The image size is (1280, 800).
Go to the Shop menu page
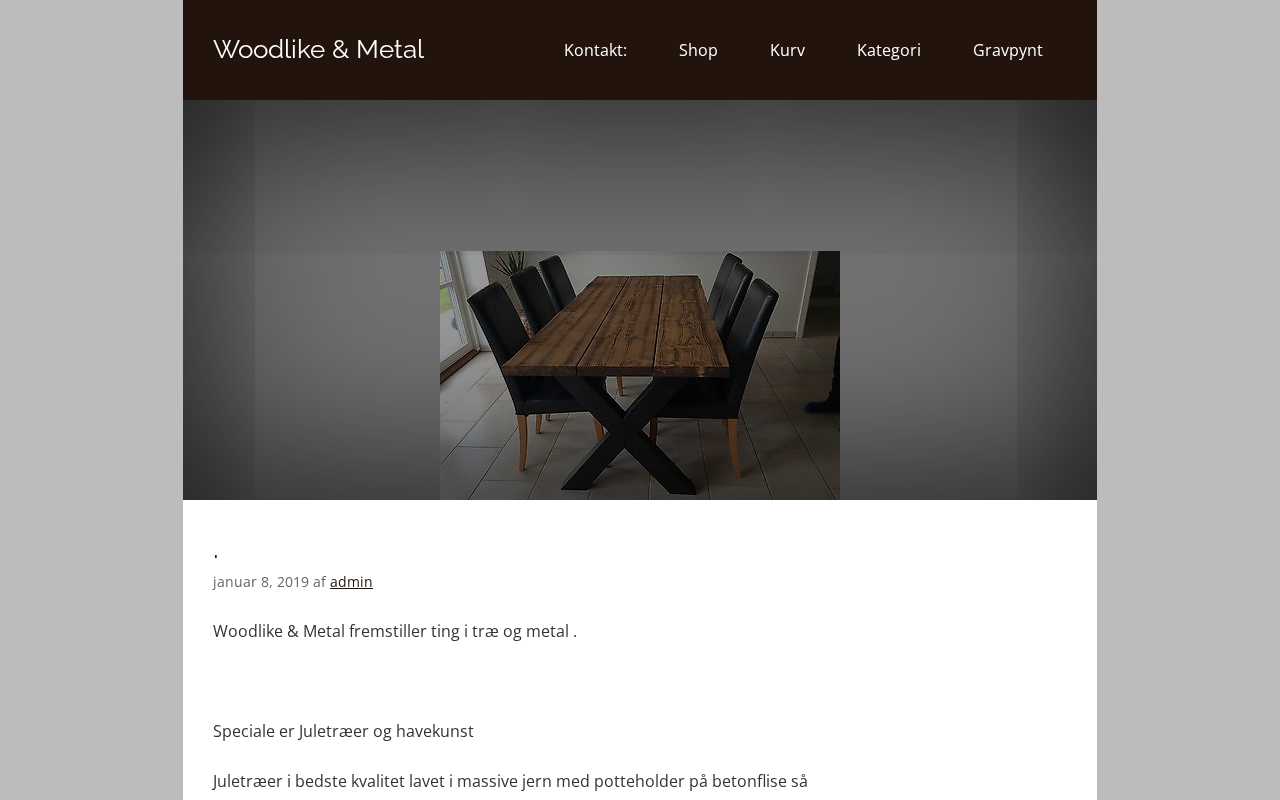(698, 50)
